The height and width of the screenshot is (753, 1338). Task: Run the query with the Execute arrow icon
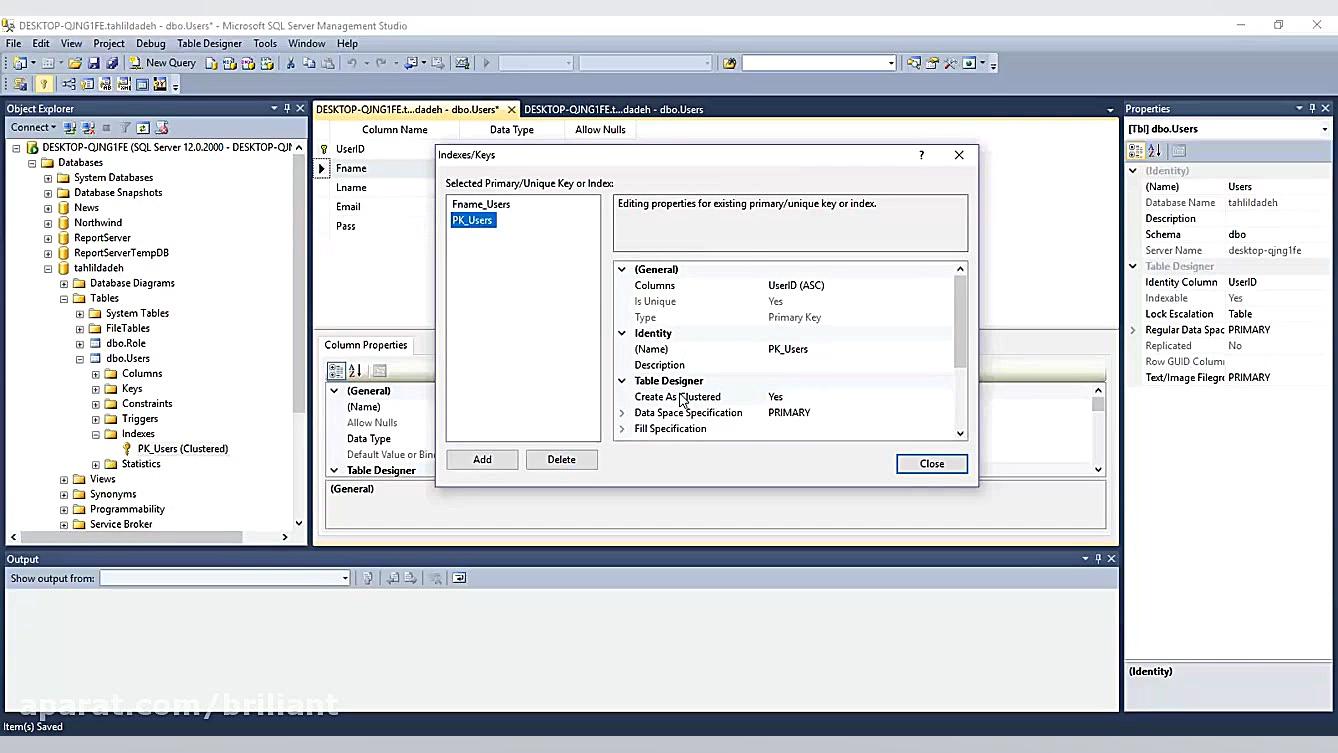coord(486,63)
